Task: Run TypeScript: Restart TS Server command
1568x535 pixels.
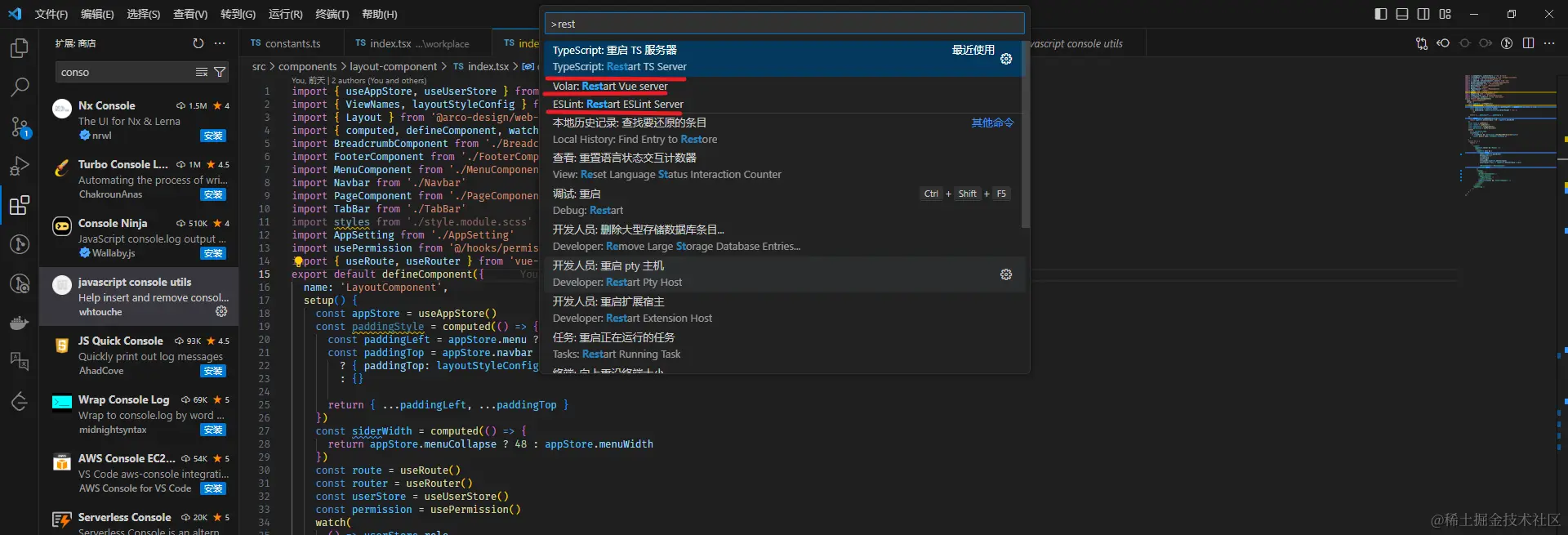Action: [782, 59]
